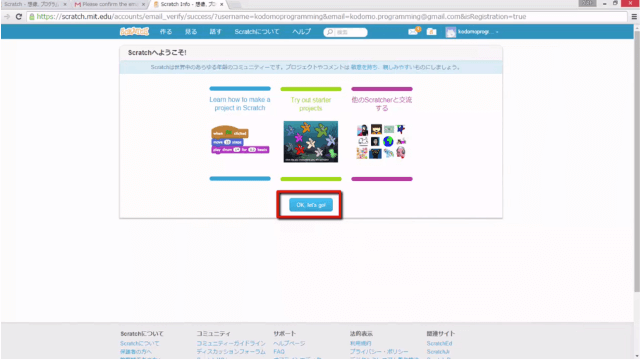640x360 pixels.
Task: Open the Scratchについて navigation item
Action: pyautogui.click(x=257, y=32)
